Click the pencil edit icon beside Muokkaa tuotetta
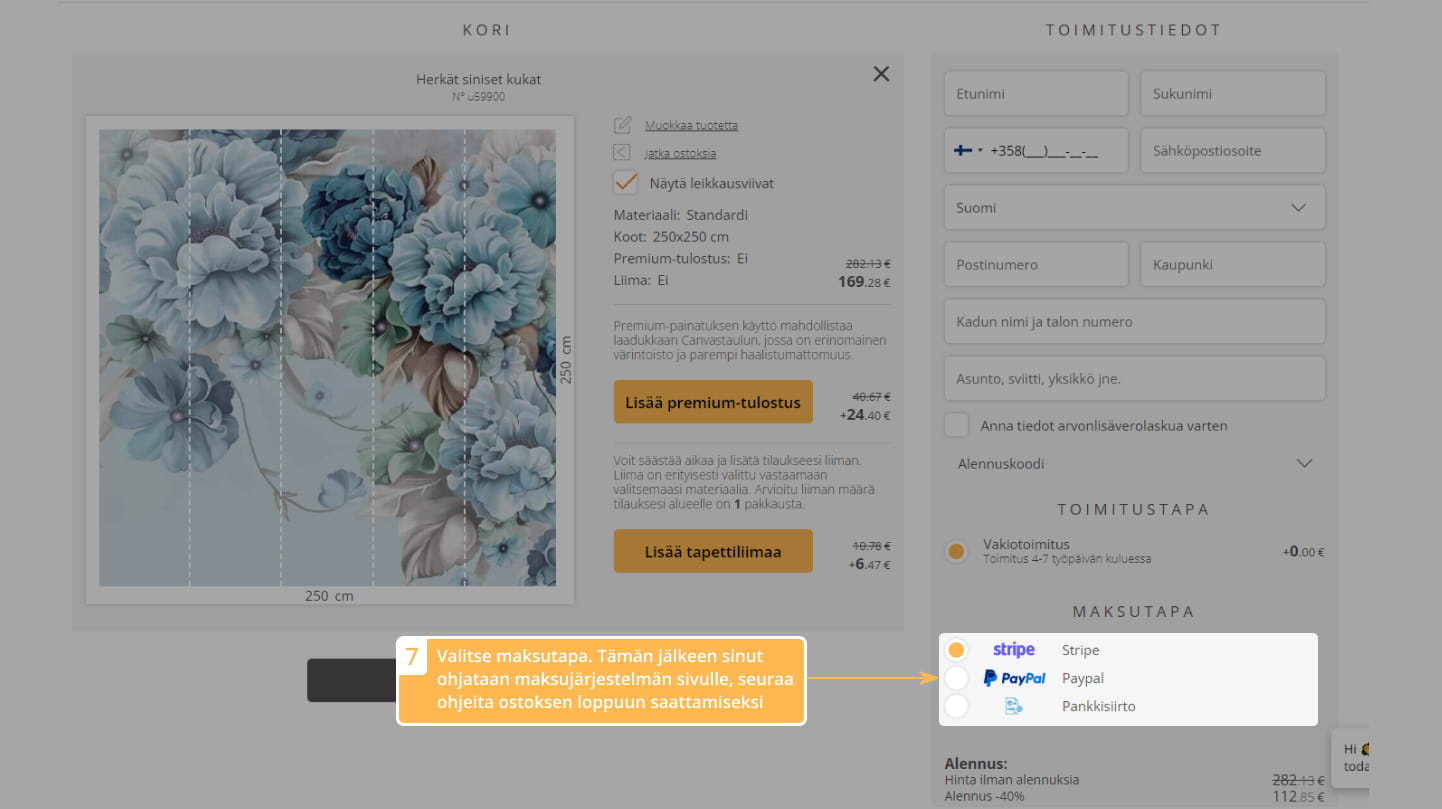This screenshot has width=1442, height=809. (x=622, y=125)
